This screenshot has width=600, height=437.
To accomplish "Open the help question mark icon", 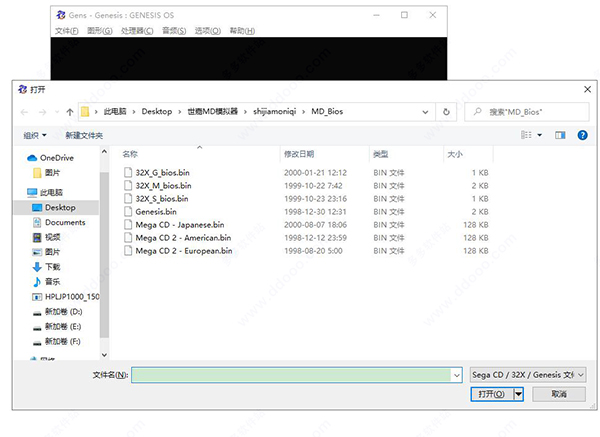I will point(582,135).
